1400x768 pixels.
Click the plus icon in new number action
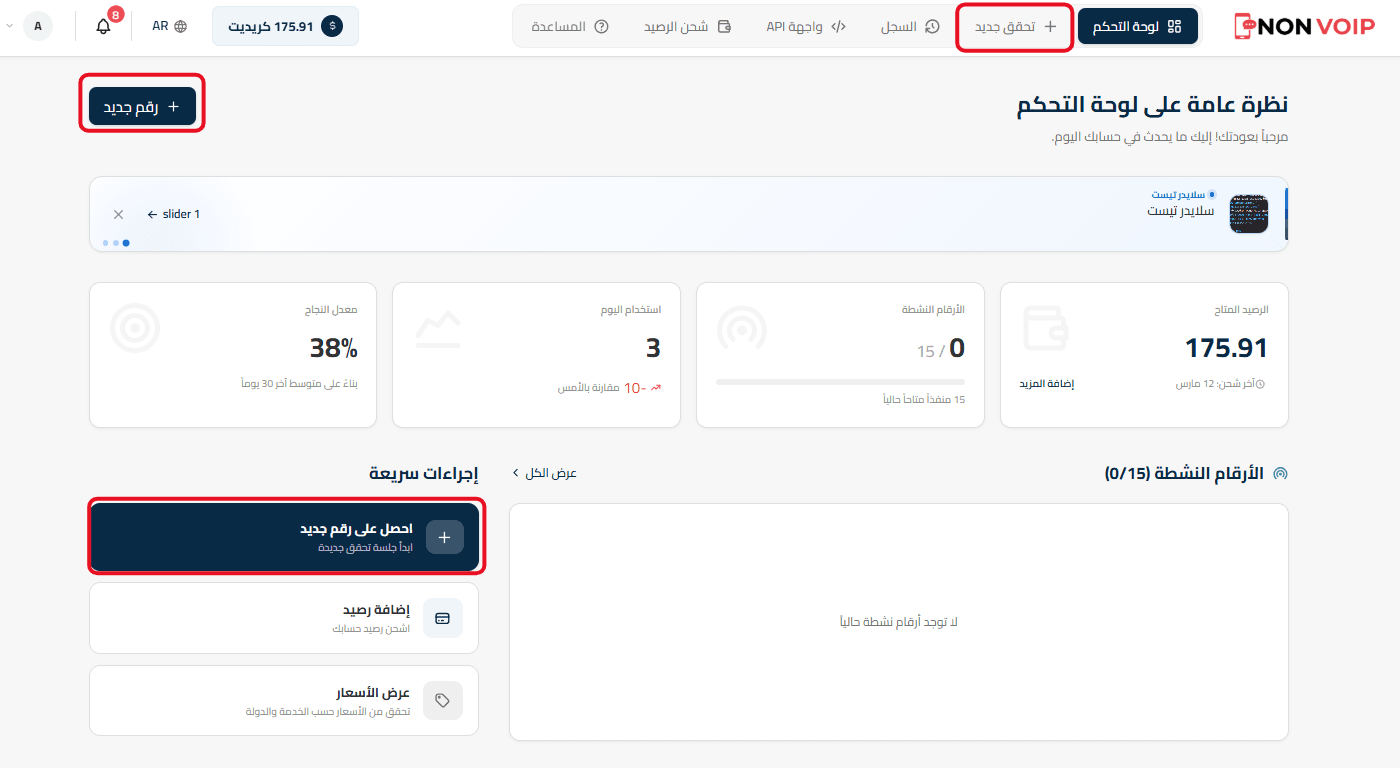(x=445, y=537)
